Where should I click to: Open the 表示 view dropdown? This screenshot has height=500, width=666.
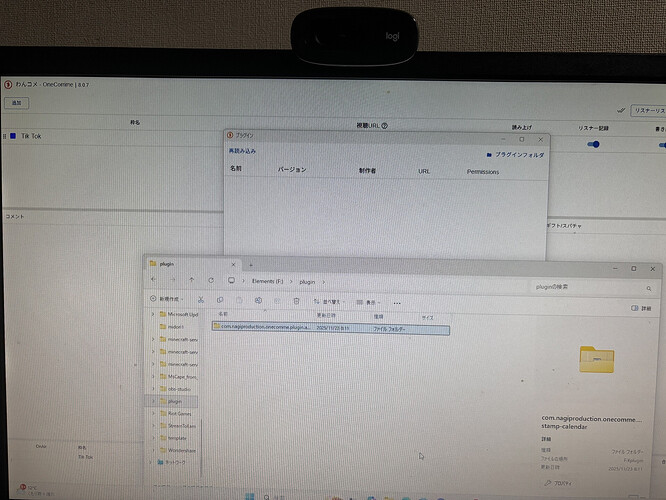coord(368,302)
